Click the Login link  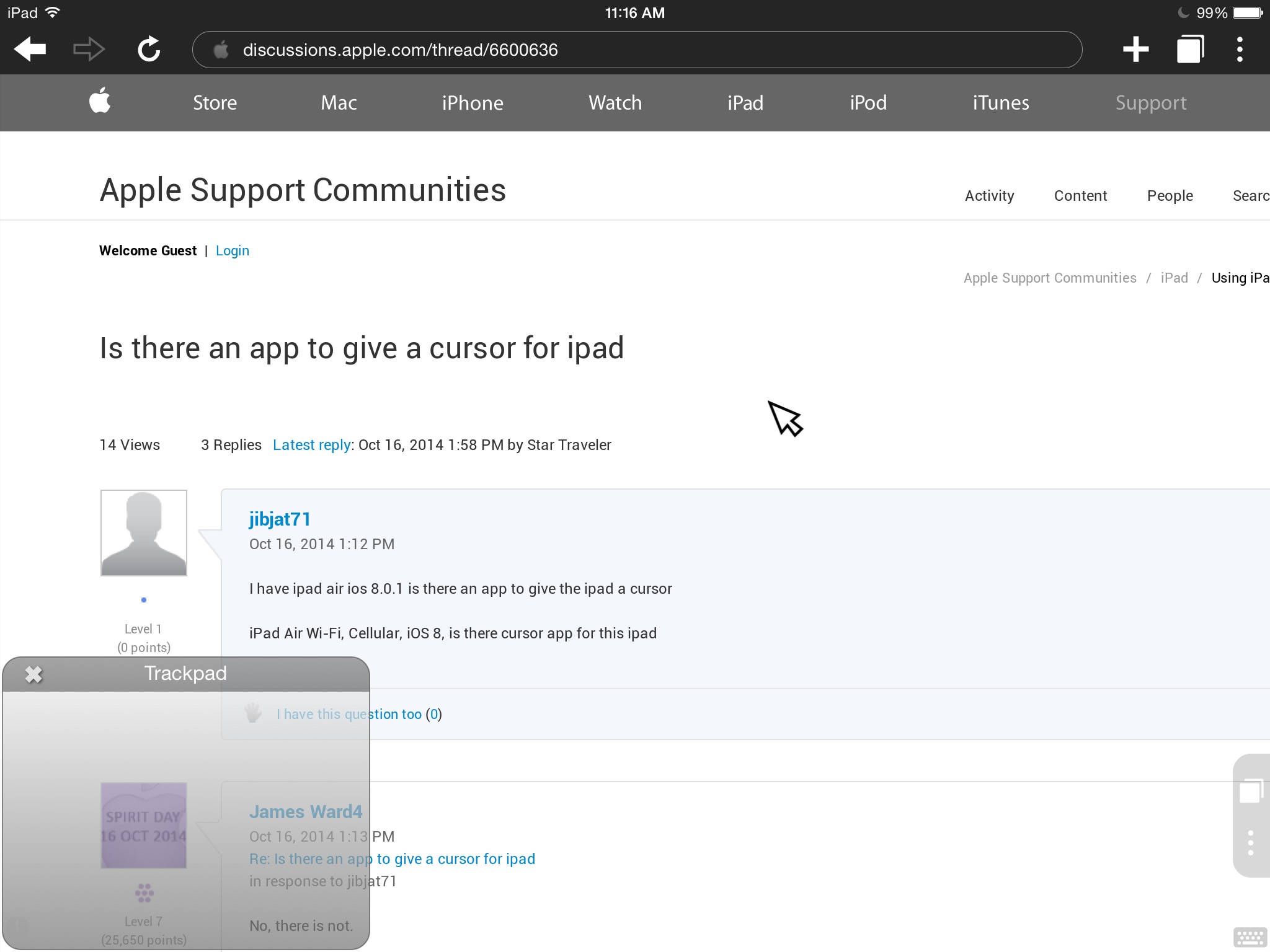[232, 251]
